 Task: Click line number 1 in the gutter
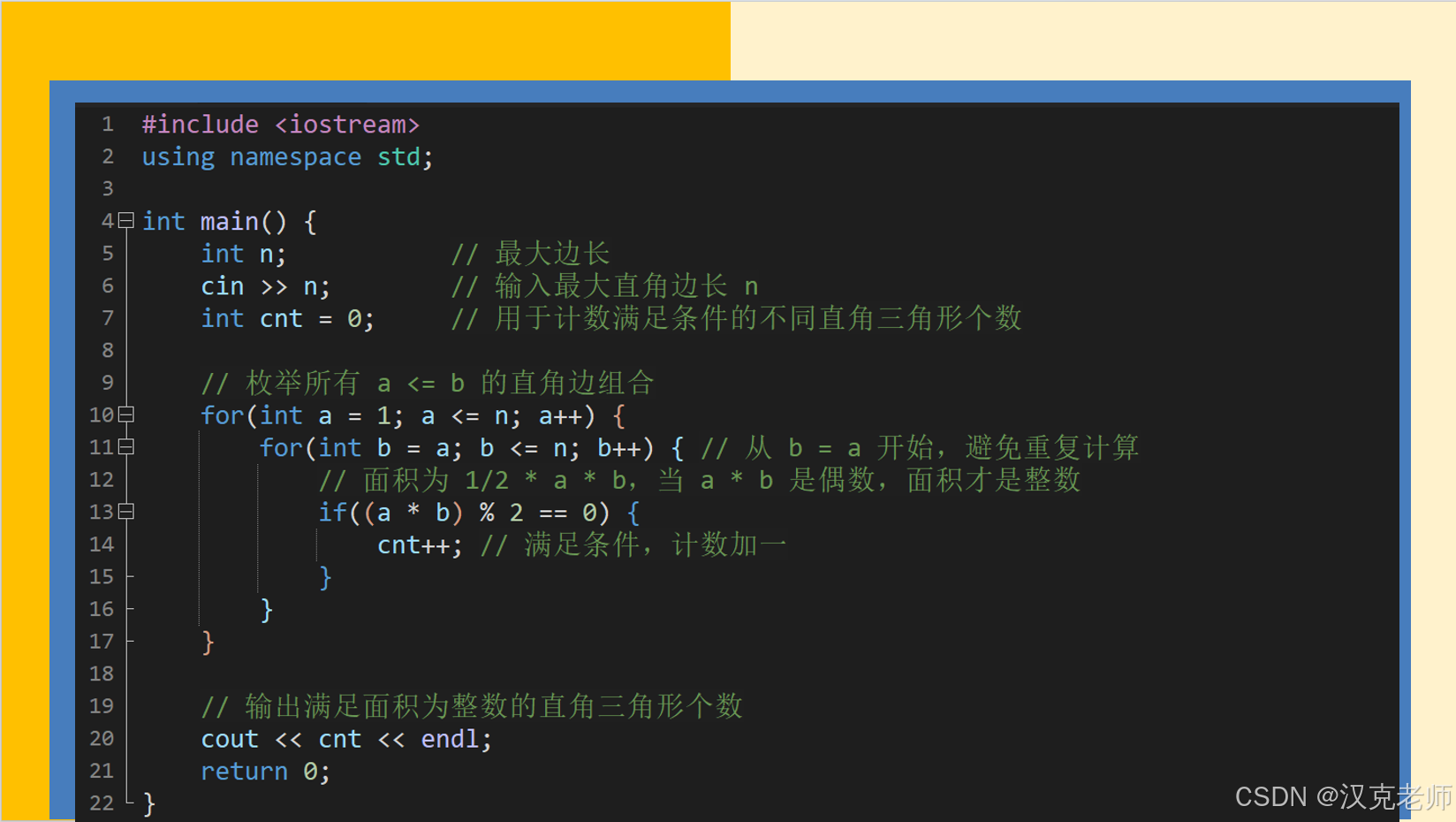pos(107,124)
